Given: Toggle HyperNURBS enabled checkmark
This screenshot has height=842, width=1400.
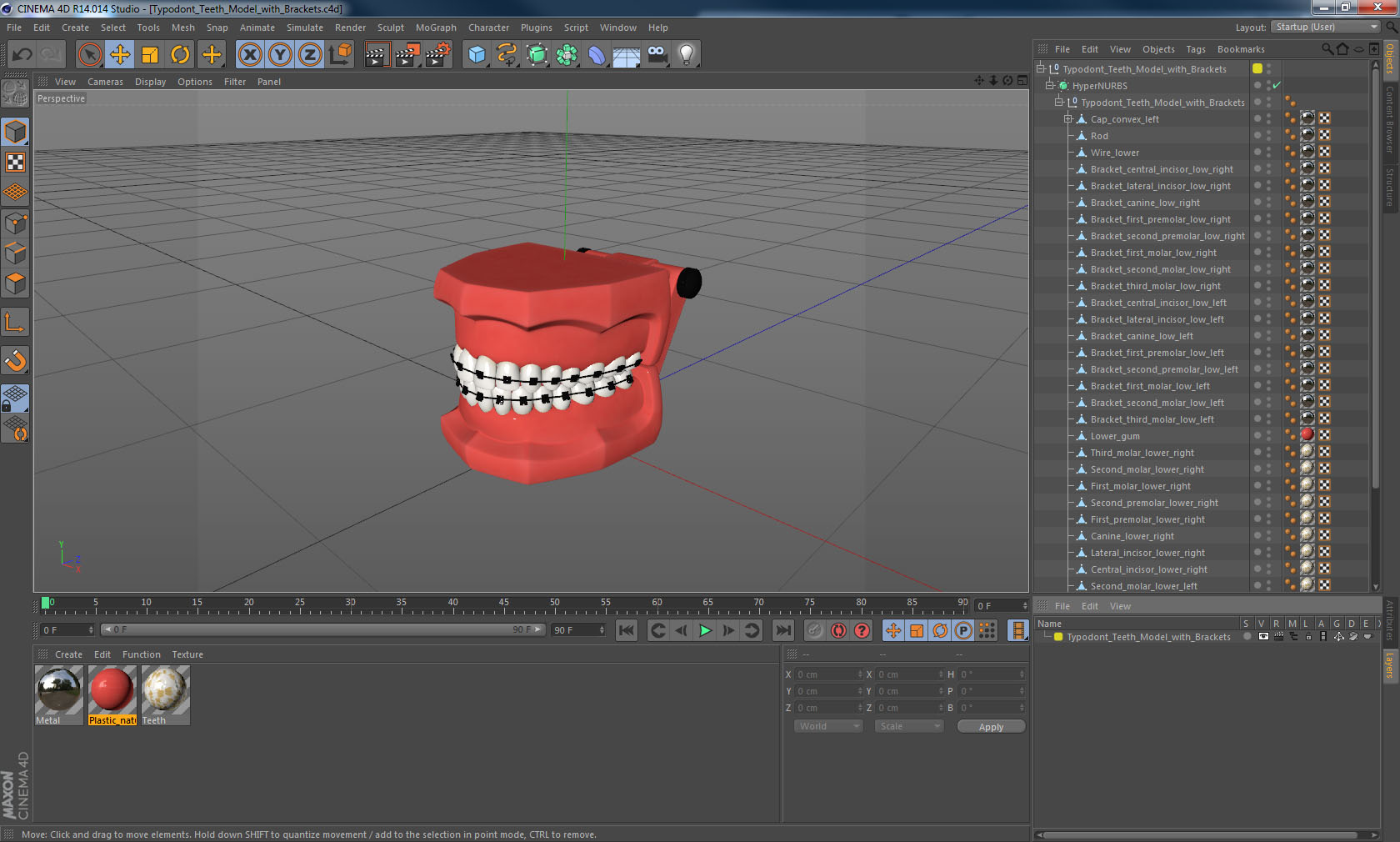Looking at the screenshot, I should 1277,85.
